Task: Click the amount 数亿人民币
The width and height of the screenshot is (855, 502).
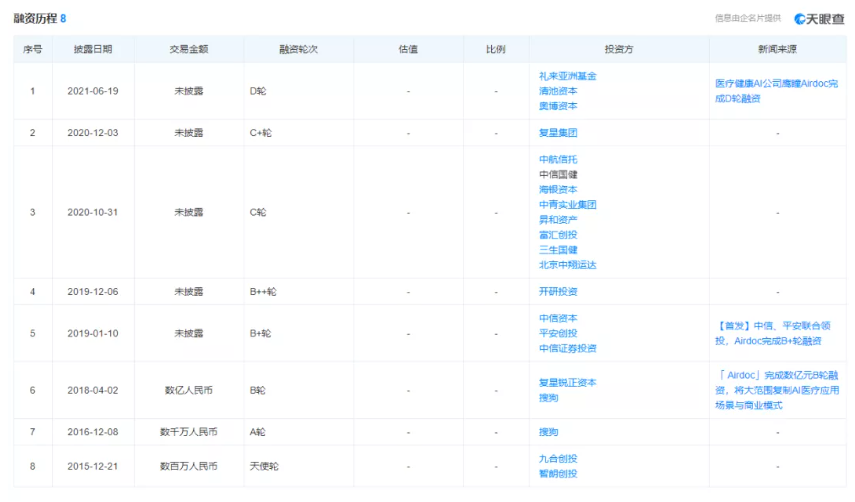Action: click(189, 390)
